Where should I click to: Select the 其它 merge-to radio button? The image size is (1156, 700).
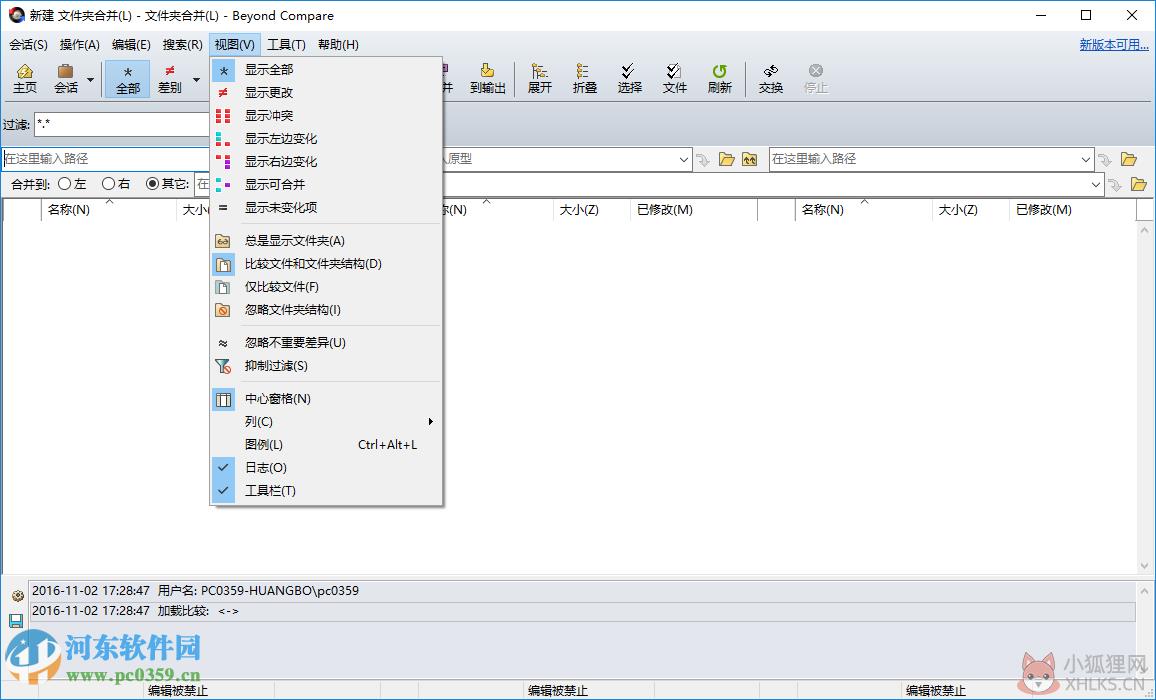click(153, 184)
